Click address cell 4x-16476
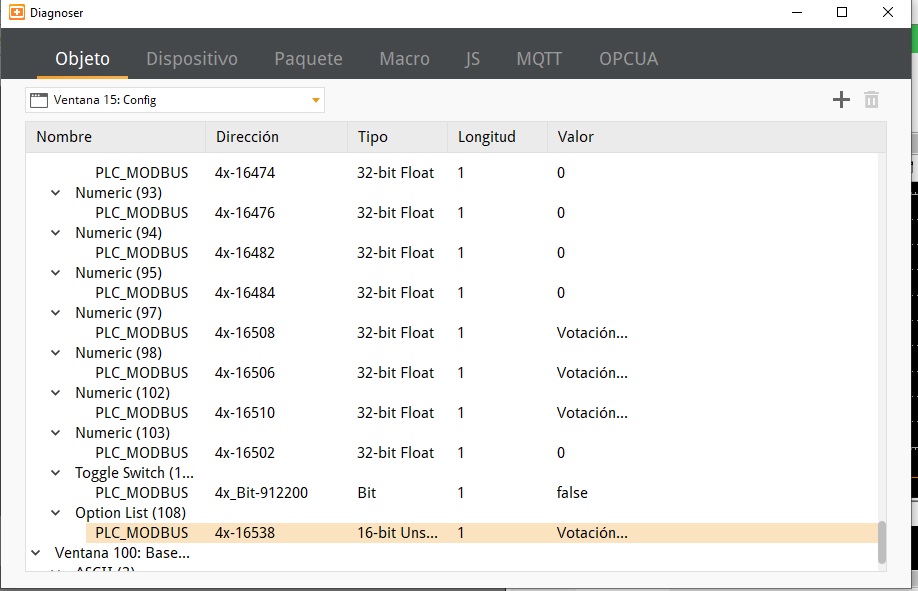 [x=245, y=213]
